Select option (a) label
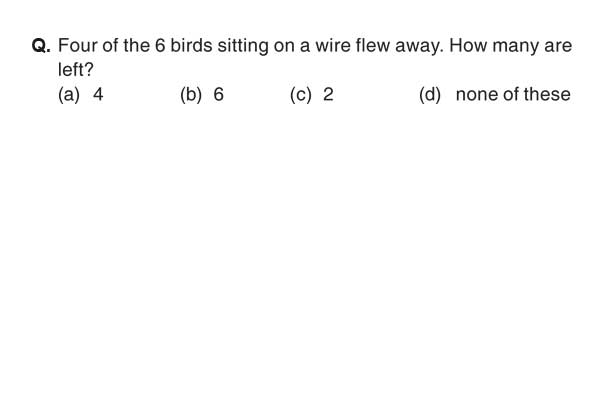Viewport: 600px width, 400px height. (x=69, y=95)
